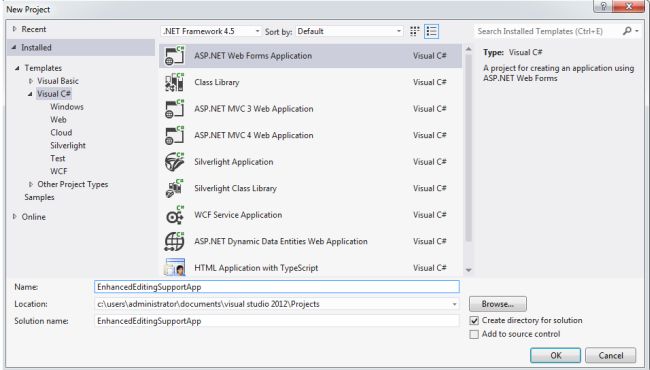Select 'WCF Service Application' row text
Image resolution: width=650 pixels, height=370 pixels.
click(238, 215)
